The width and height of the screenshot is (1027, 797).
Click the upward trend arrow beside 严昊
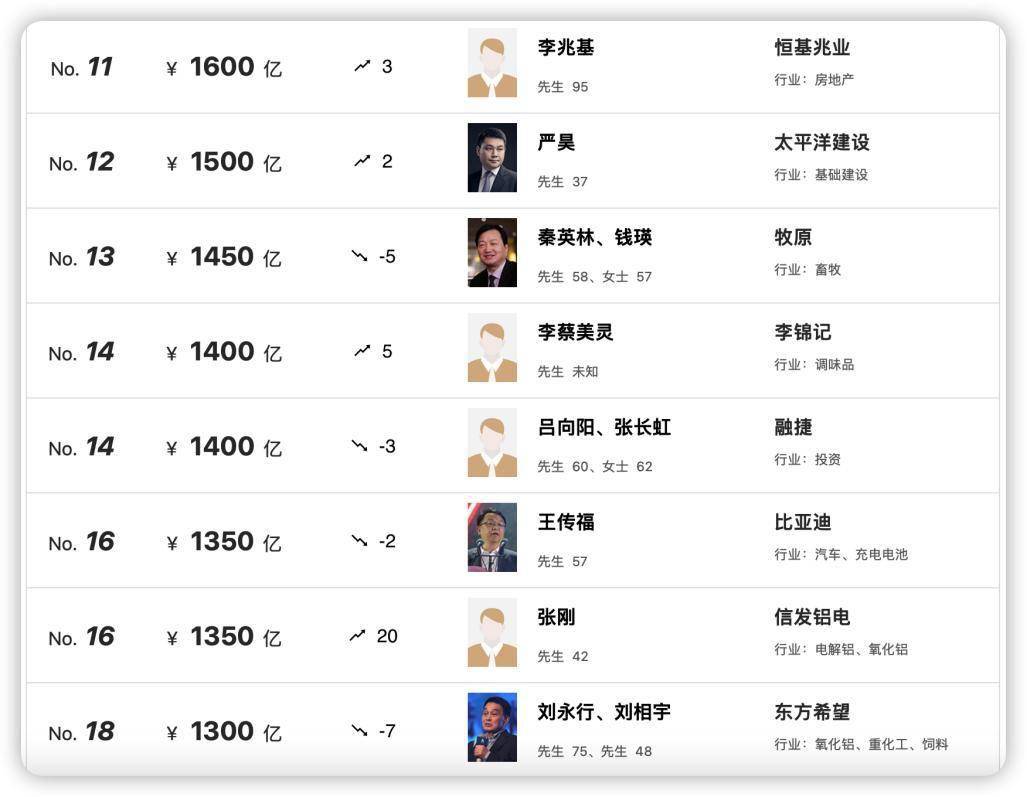tap(362, 161)
